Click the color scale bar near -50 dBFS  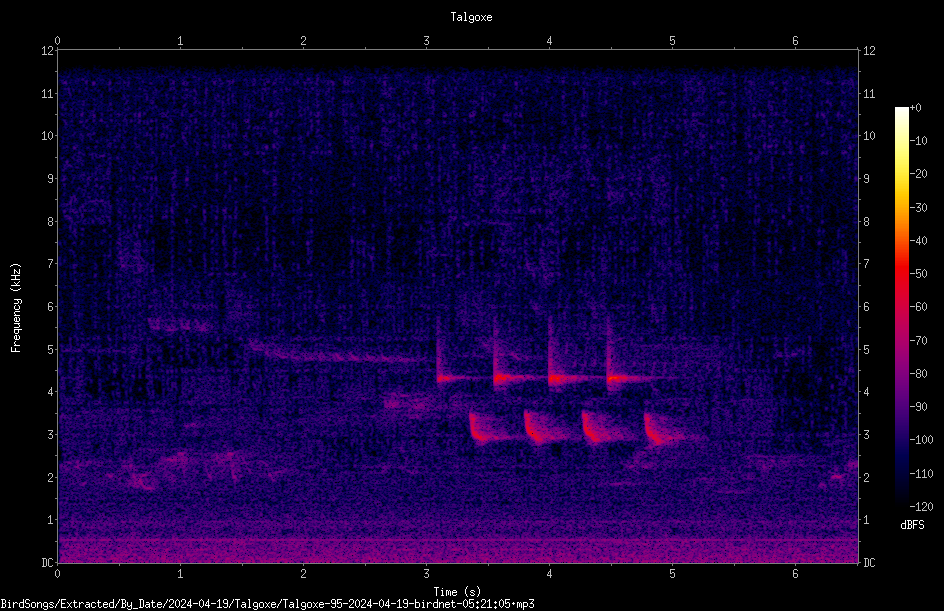click(x=901, y=273)
